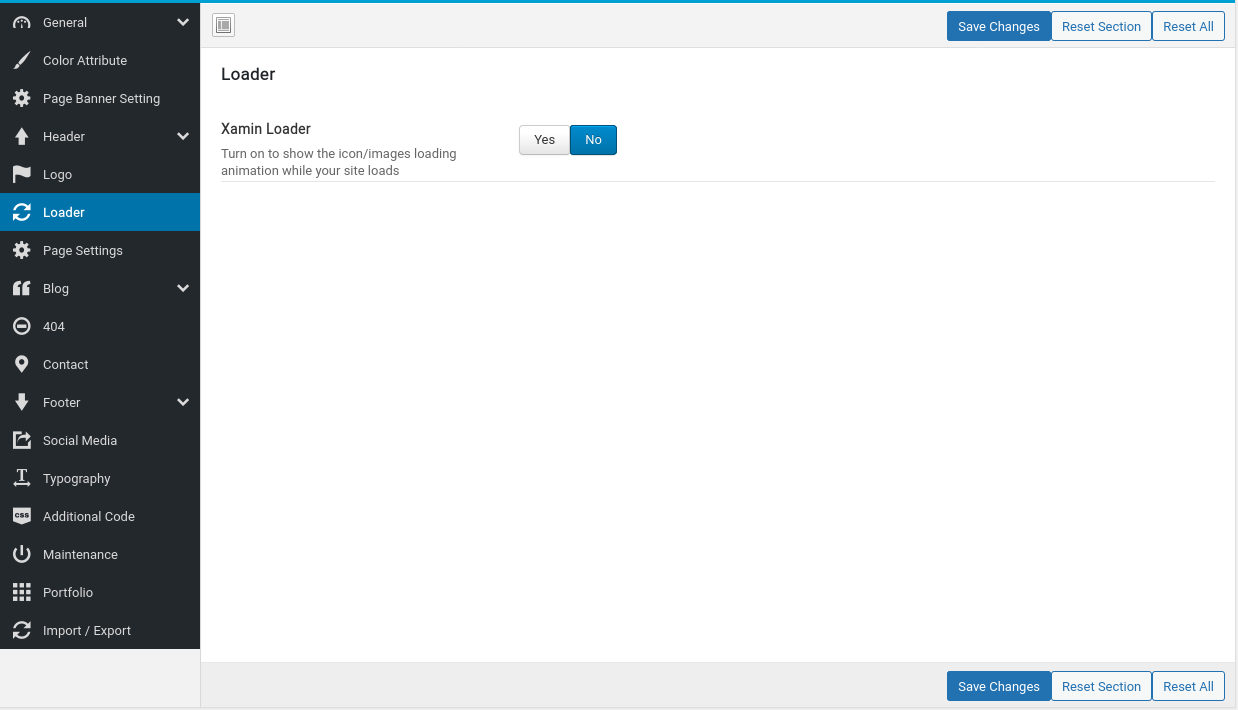Click the Footer down-arrow icon
Screen dimensions: 1238x710
pyautogui.click(x=21, y=402)
